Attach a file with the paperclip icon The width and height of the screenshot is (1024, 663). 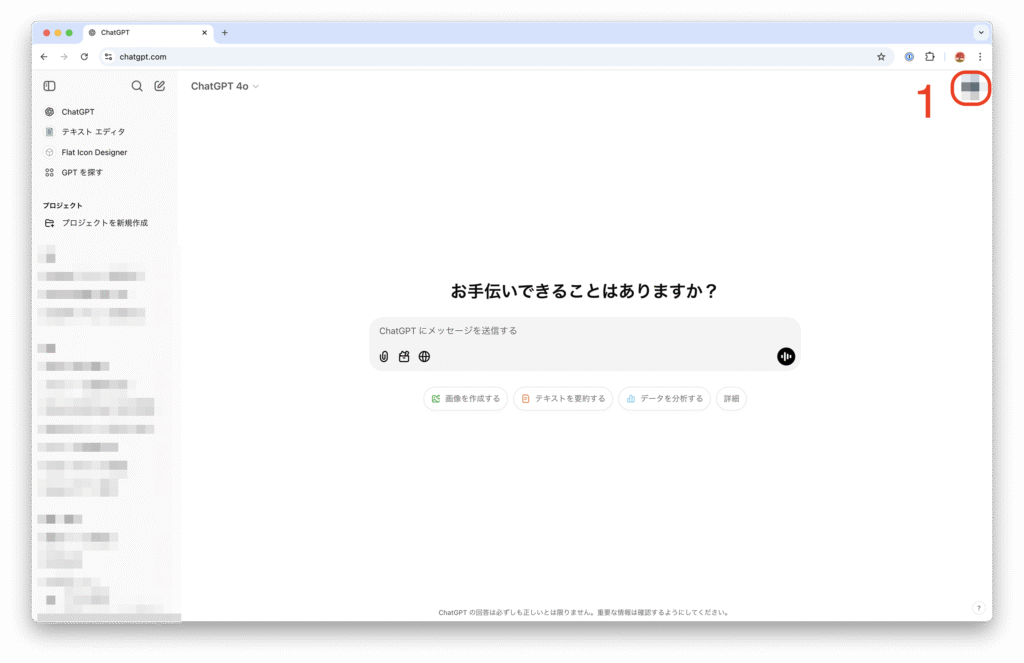point(384,357)
